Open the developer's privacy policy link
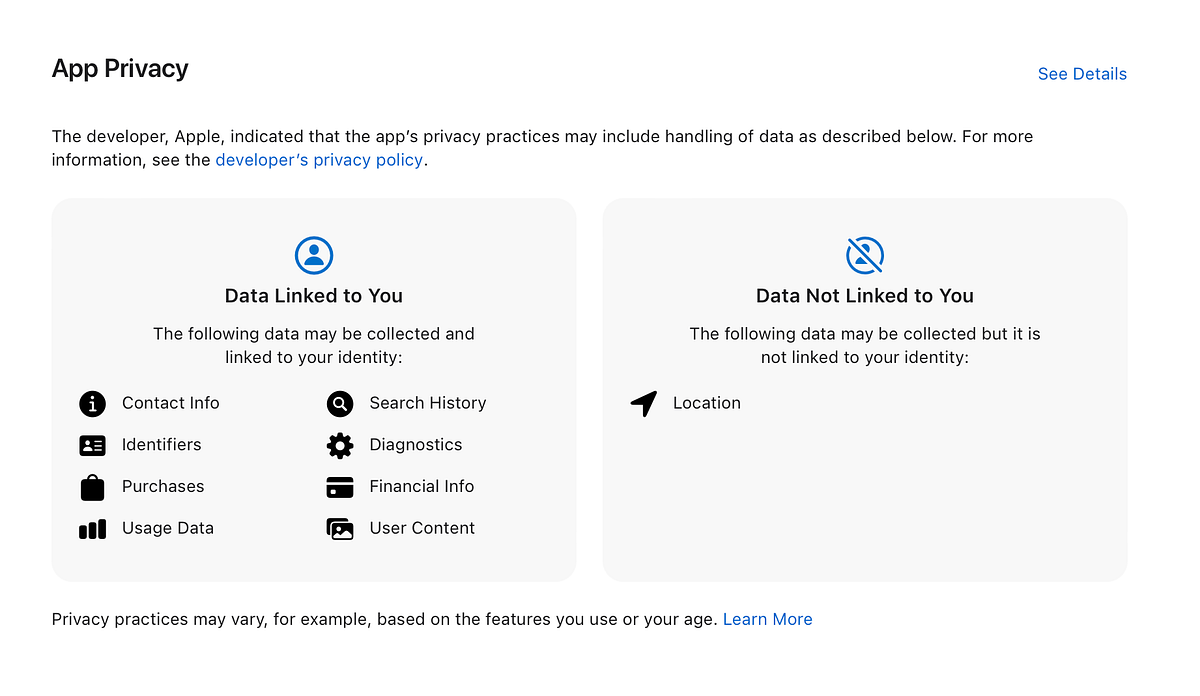 tap(319, 159)
